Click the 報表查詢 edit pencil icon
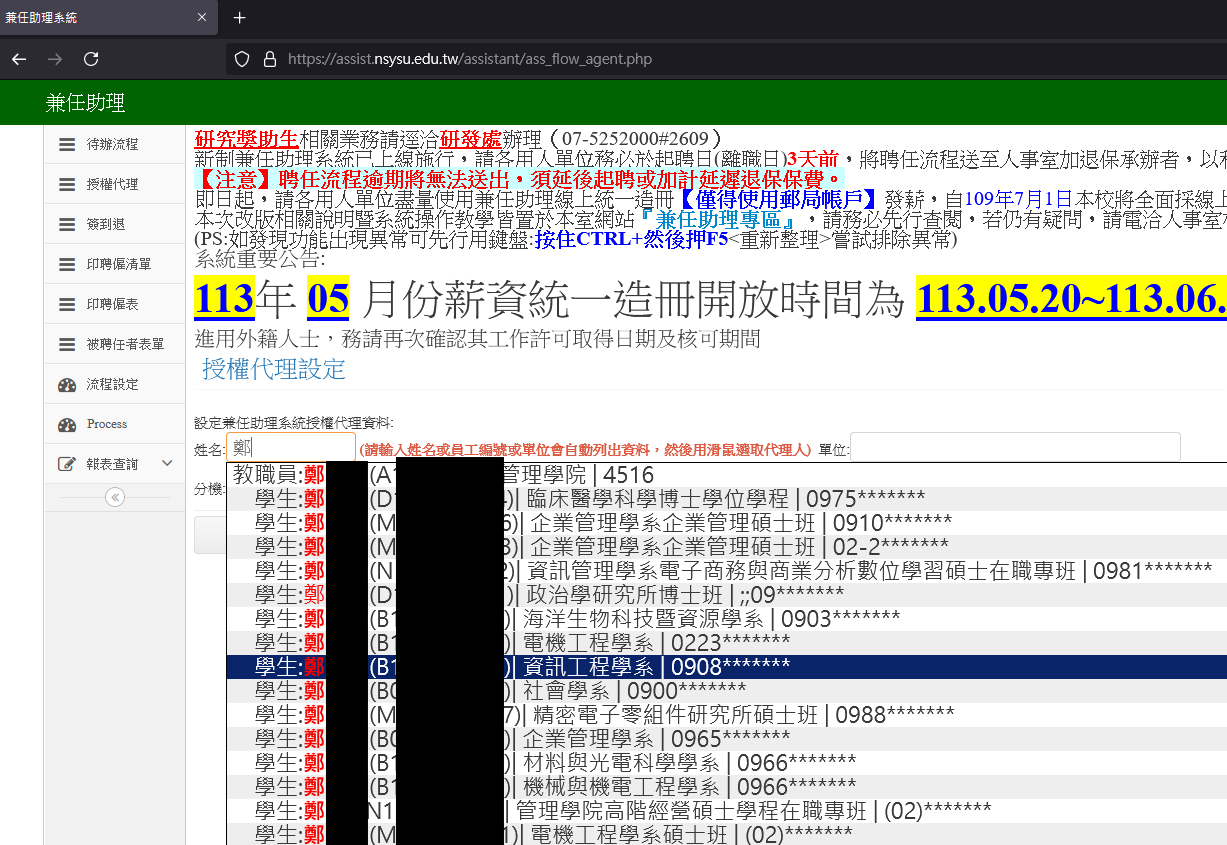1227x845 pixels. pos(67,464)
